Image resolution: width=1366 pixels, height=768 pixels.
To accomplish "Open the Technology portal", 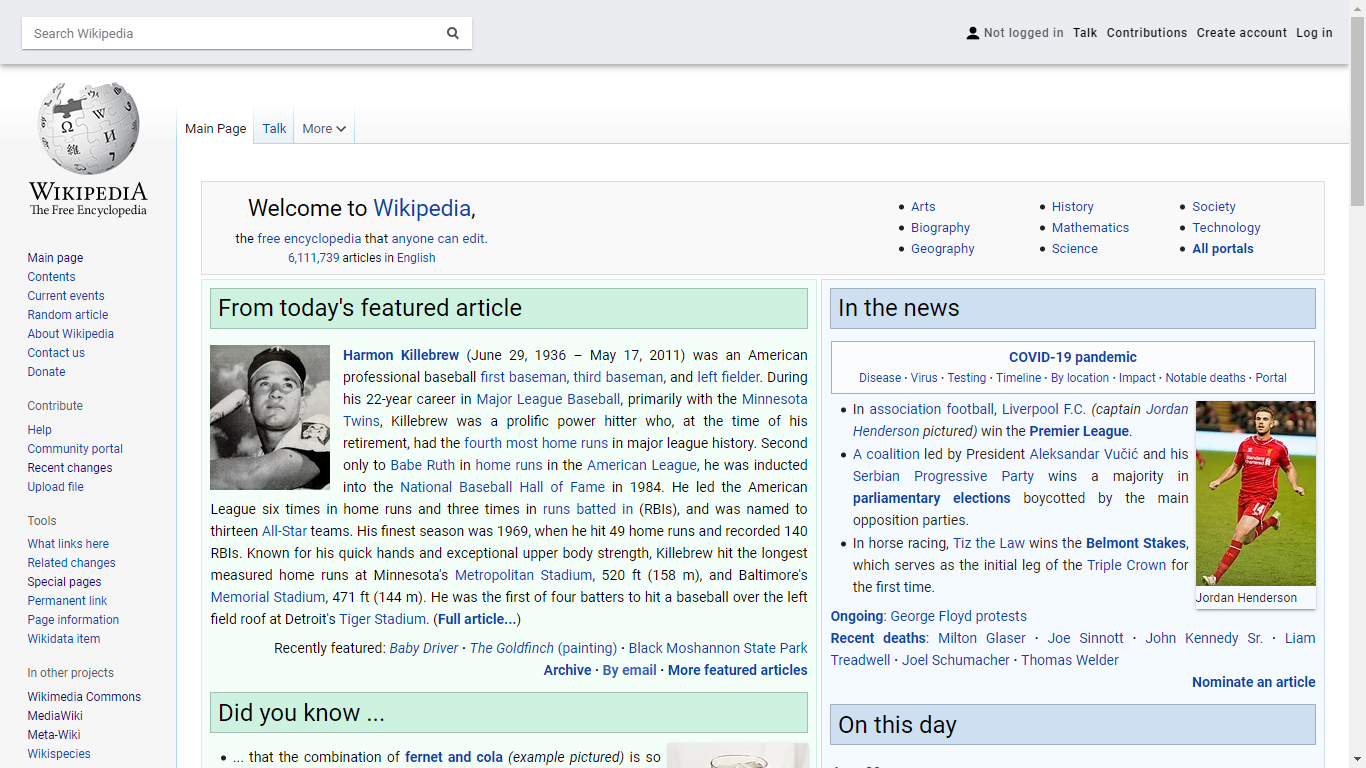I will coord(1226,228).
